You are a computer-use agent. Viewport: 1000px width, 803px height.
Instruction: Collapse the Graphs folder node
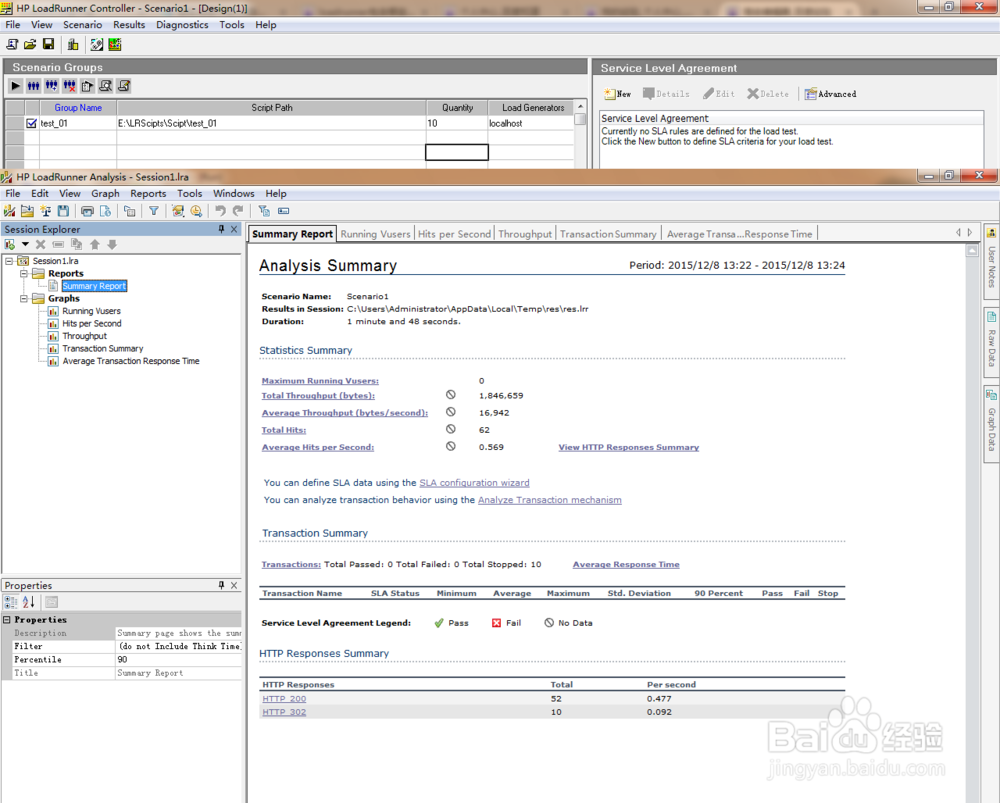(24, 298)
